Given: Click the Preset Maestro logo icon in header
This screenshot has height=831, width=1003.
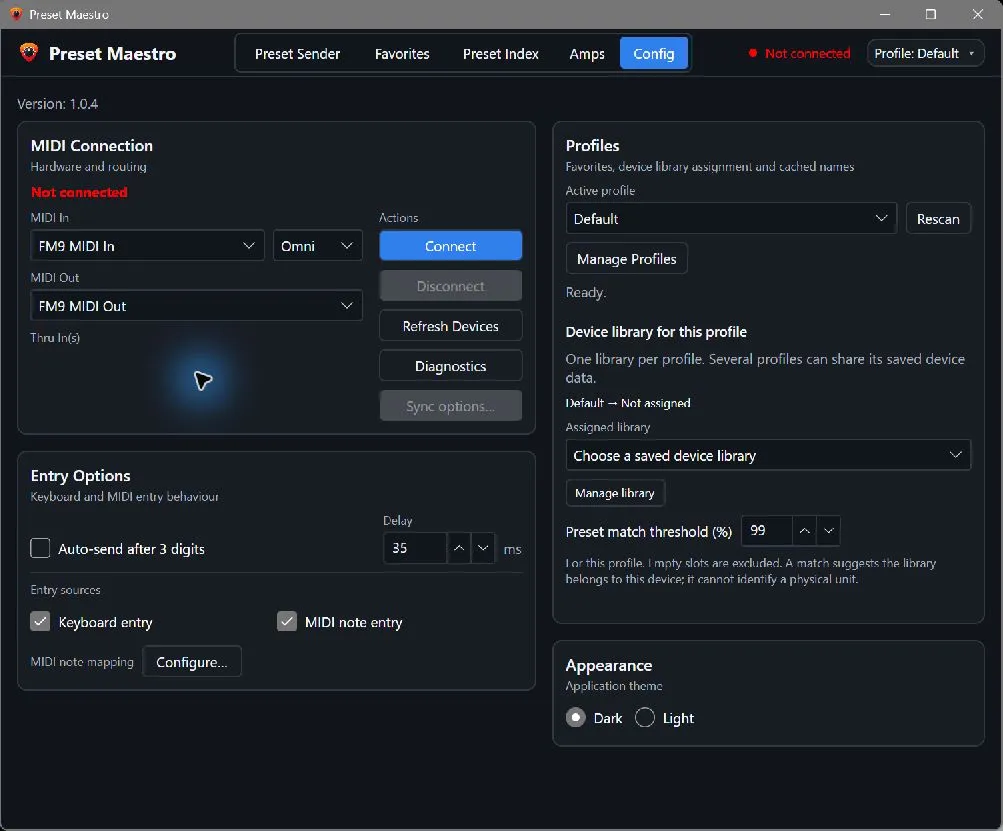Looking at the screenshot, I should click(29, 52).
